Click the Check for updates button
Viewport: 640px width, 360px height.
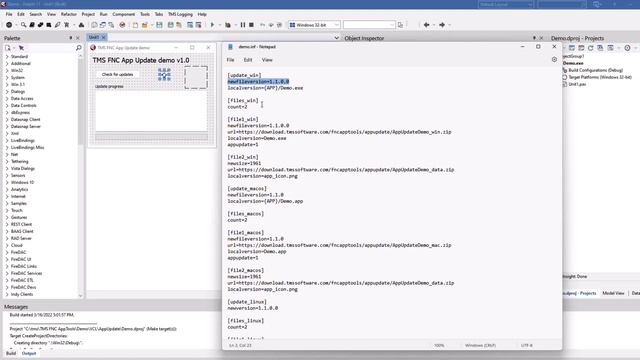click(x=118, y=74)
